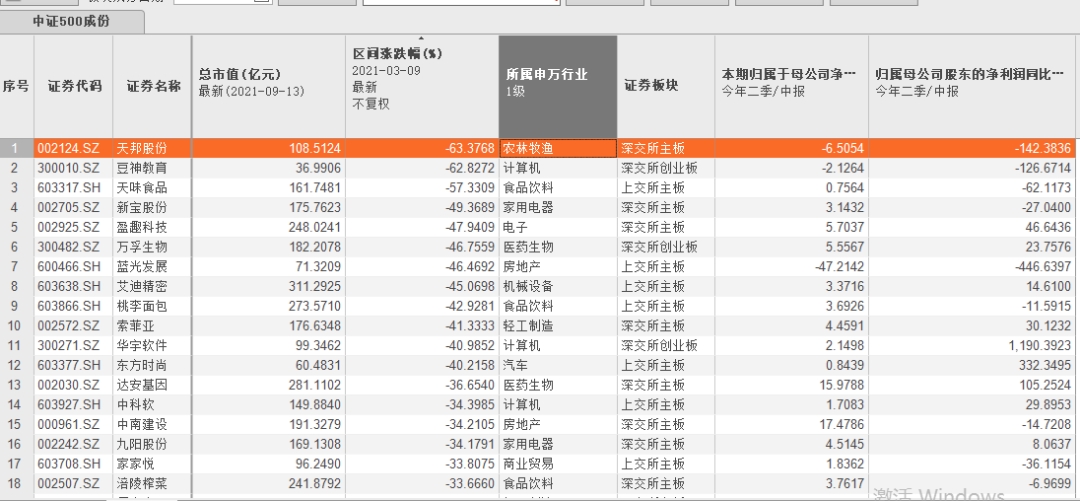This screenshot has width=1080, height=501.
Task: Sort by the 证券名称 column header
Action: [x=152, y=86]
